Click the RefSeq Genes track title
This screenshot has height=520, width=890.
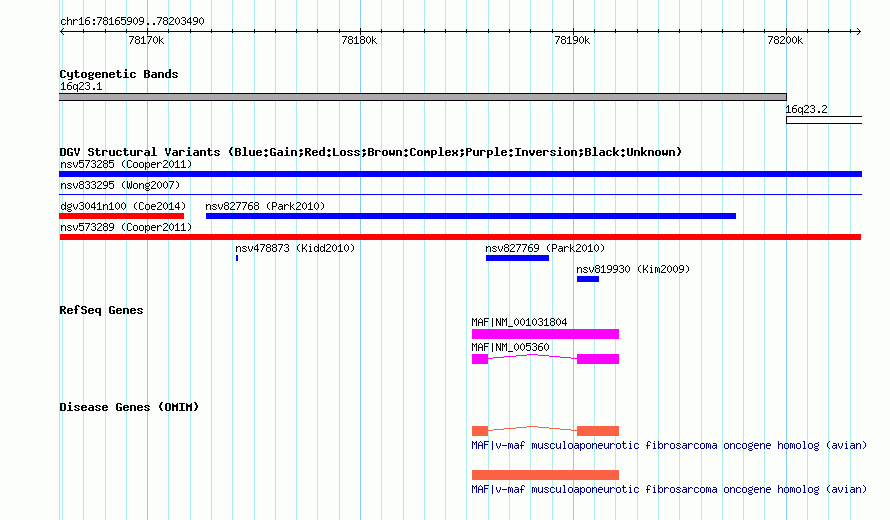click(101, 310)
